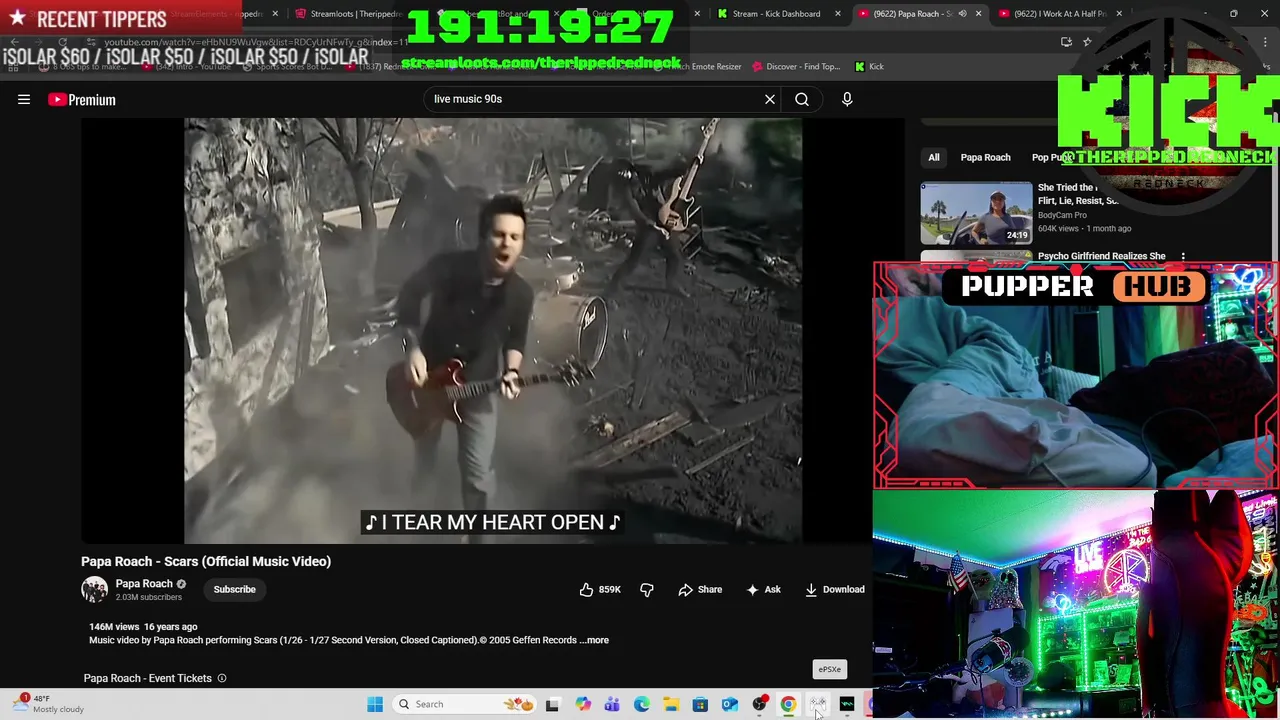
Task: Open the 'Kick' bookmark
Action: tap(869, 66)
